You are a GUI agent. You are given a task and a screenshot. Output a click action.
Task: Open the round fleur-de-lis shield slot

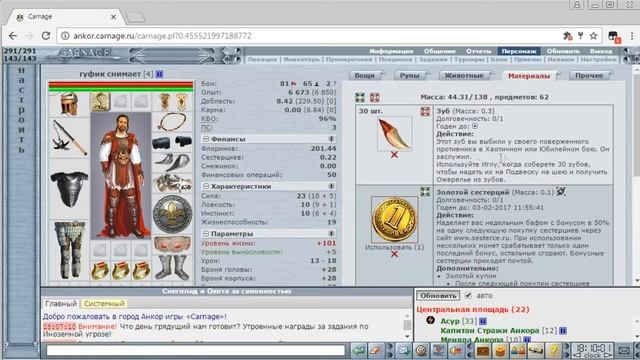(x=172, y=214)
